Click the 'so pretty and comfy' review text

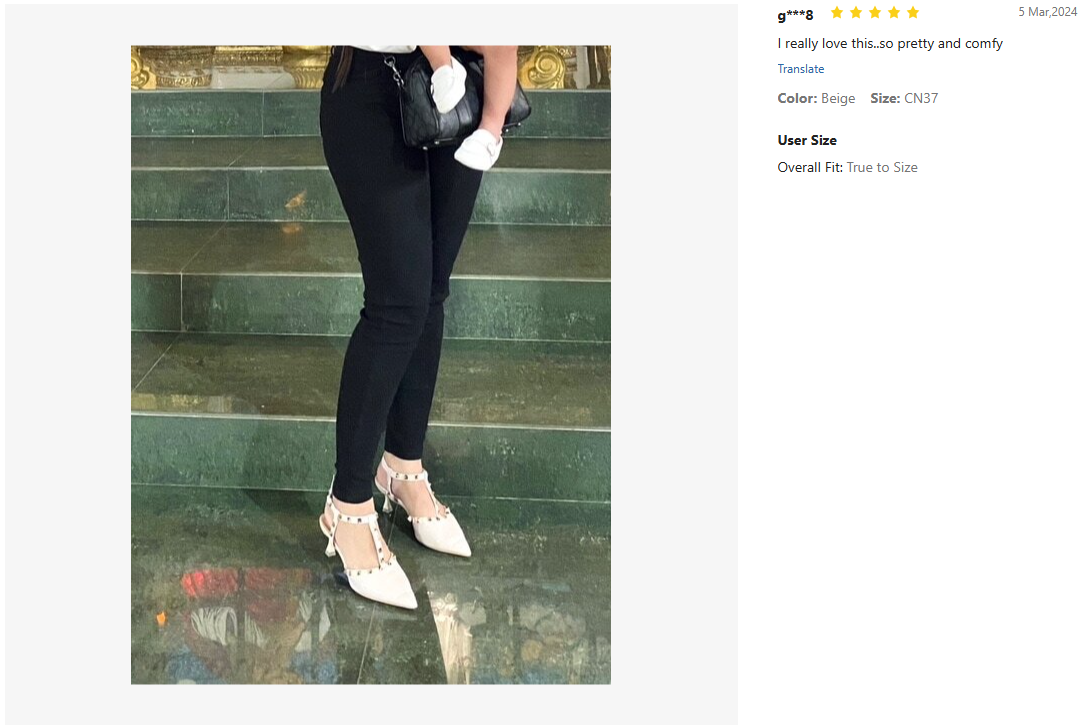(x=941, y=44)
